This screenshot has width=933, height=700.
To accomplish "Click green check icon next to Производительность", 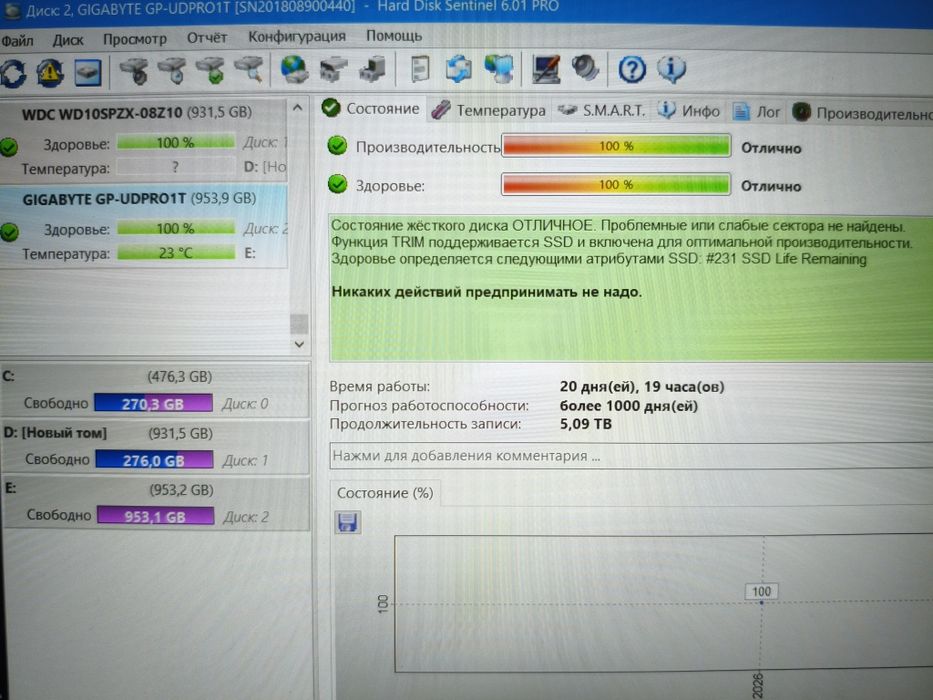I will pyautogui.click(x=337, y=145).
